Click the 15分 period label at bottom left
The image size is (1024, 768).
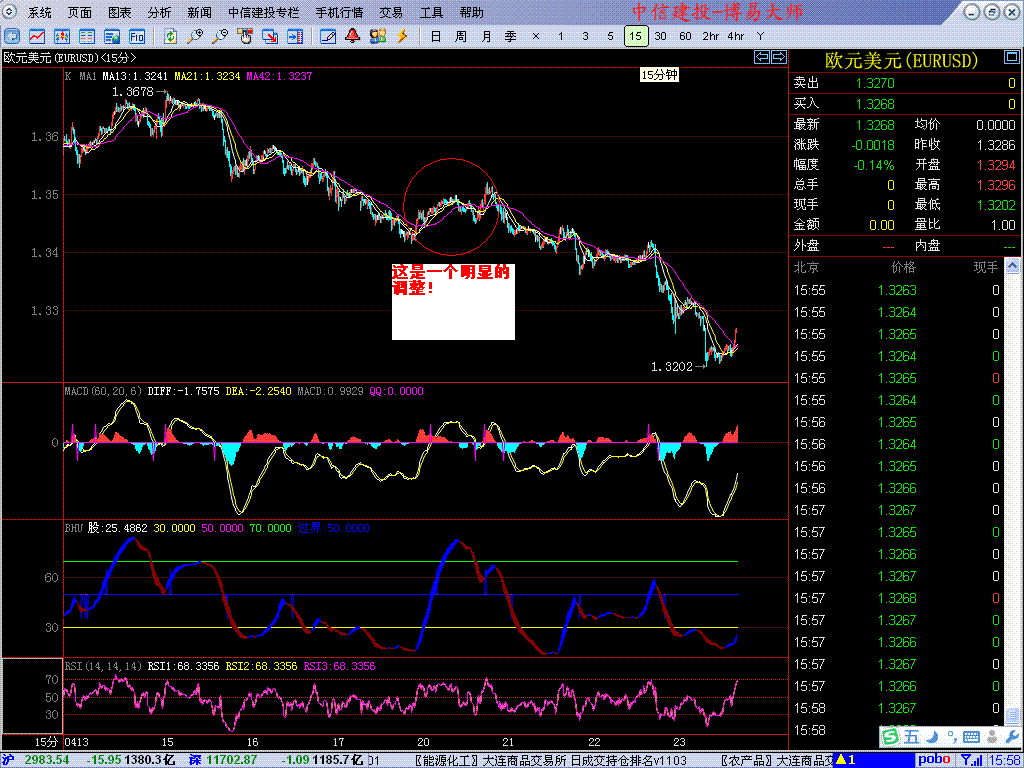tap(47, 743)
